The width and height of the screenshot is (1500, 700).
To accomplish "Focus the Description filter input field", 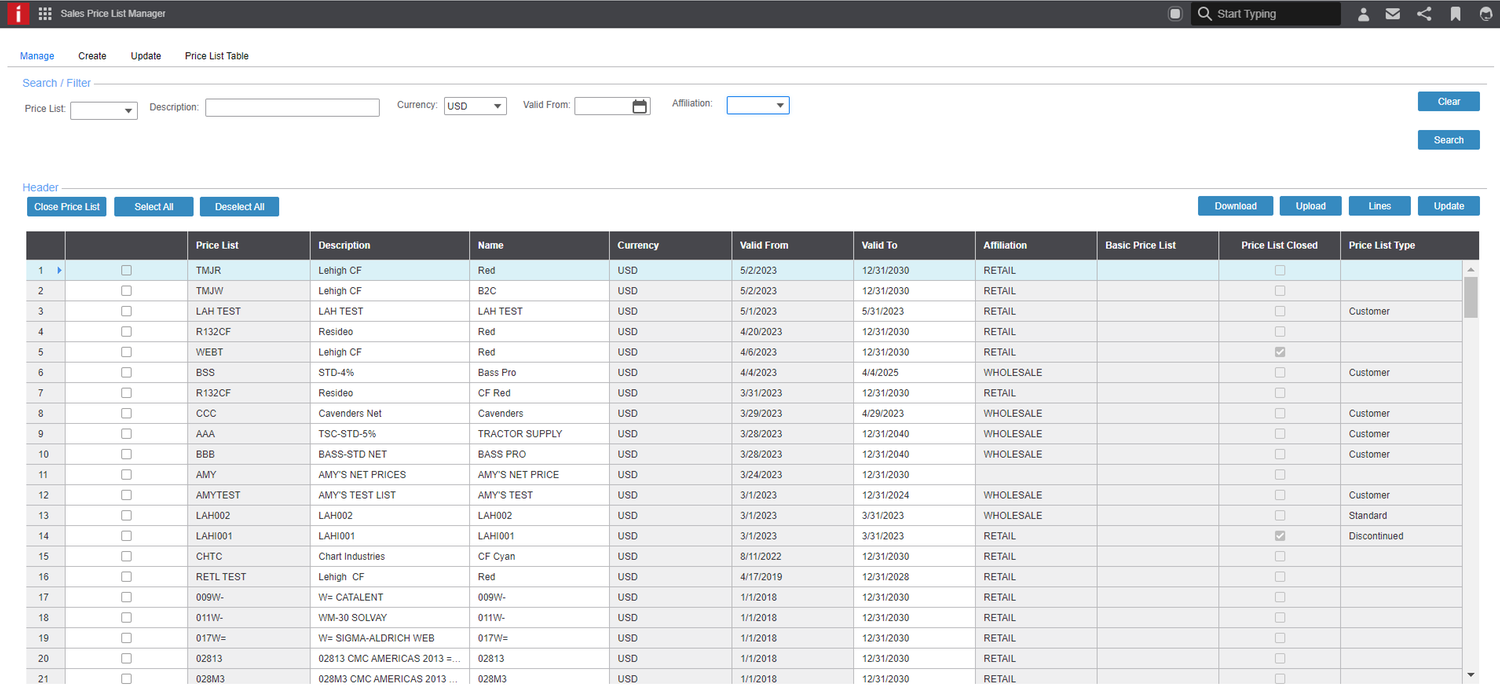I will pos(292,108).
